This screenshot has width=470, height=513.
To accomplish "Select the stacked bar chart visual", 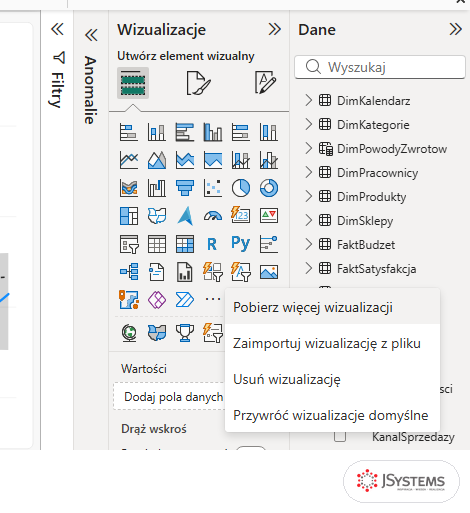I will point(129,132).
